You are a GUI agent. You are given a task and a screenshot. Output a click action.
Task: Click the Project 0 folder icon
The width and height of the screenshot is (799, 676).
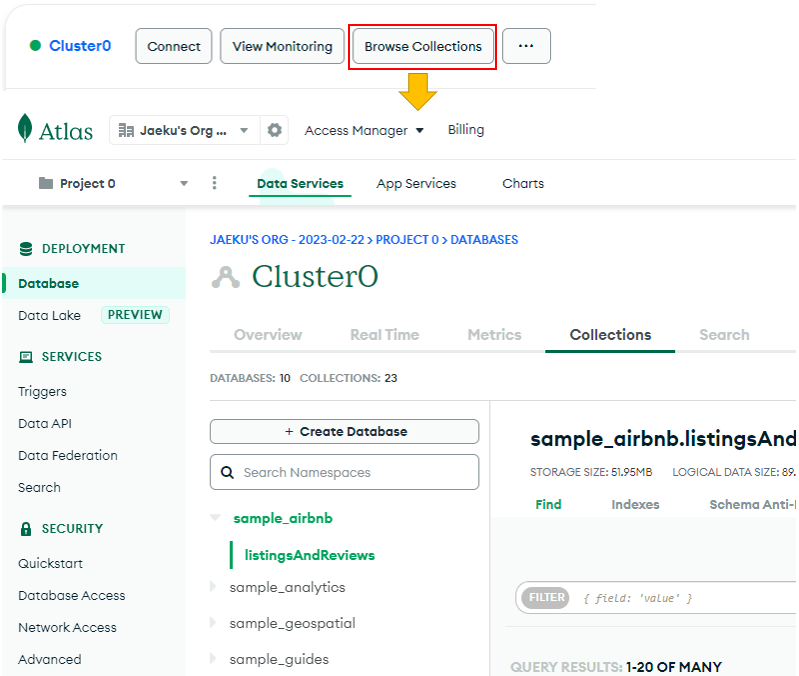coord(46,183)
